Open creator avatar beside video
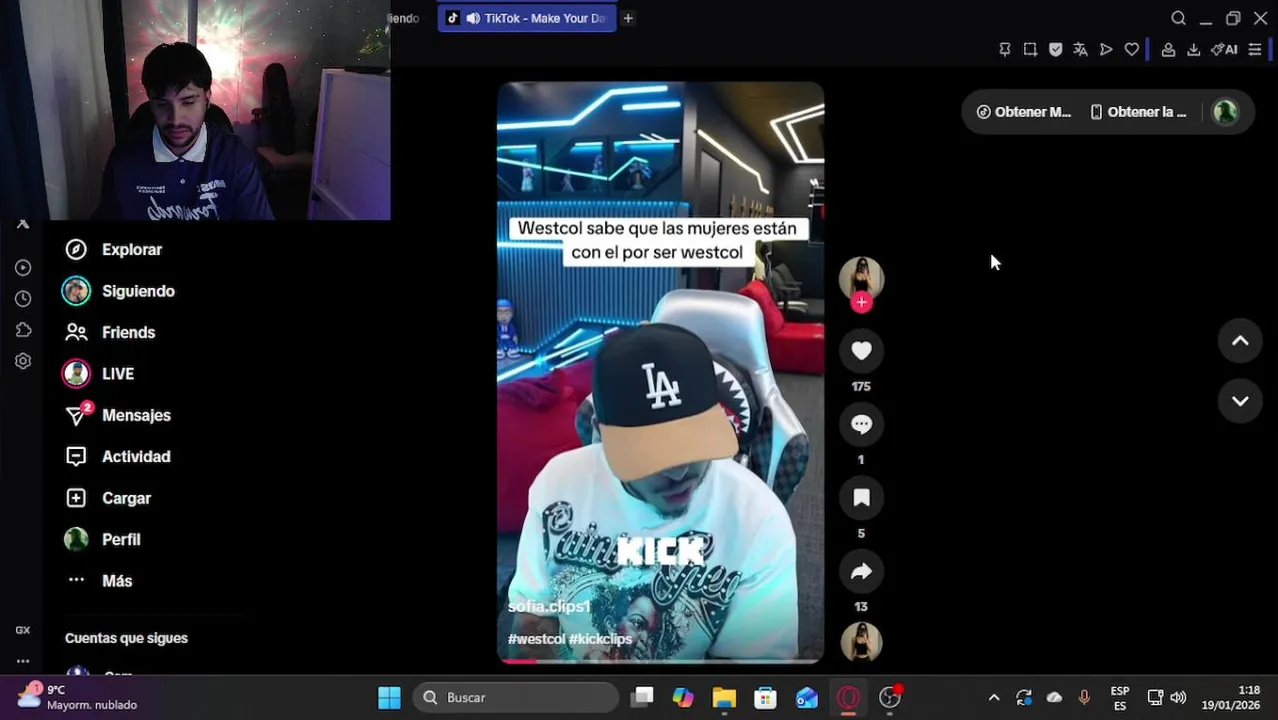Image resolution: width=1278 pixels, height=720 pixels. [x=861, y=278]
